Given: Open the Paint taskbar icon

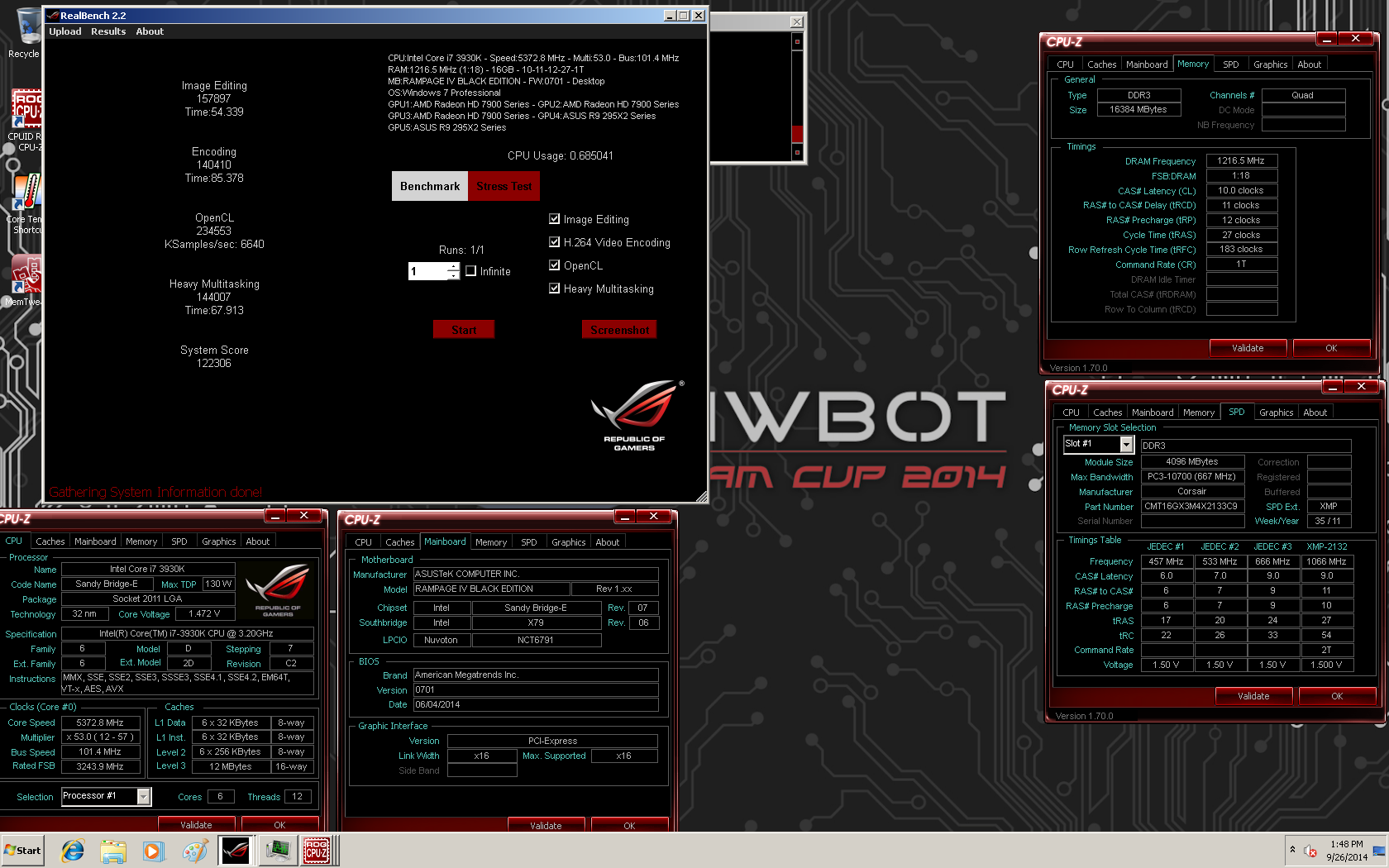Looking at the screenshot, I should click(x=194, y=851).
